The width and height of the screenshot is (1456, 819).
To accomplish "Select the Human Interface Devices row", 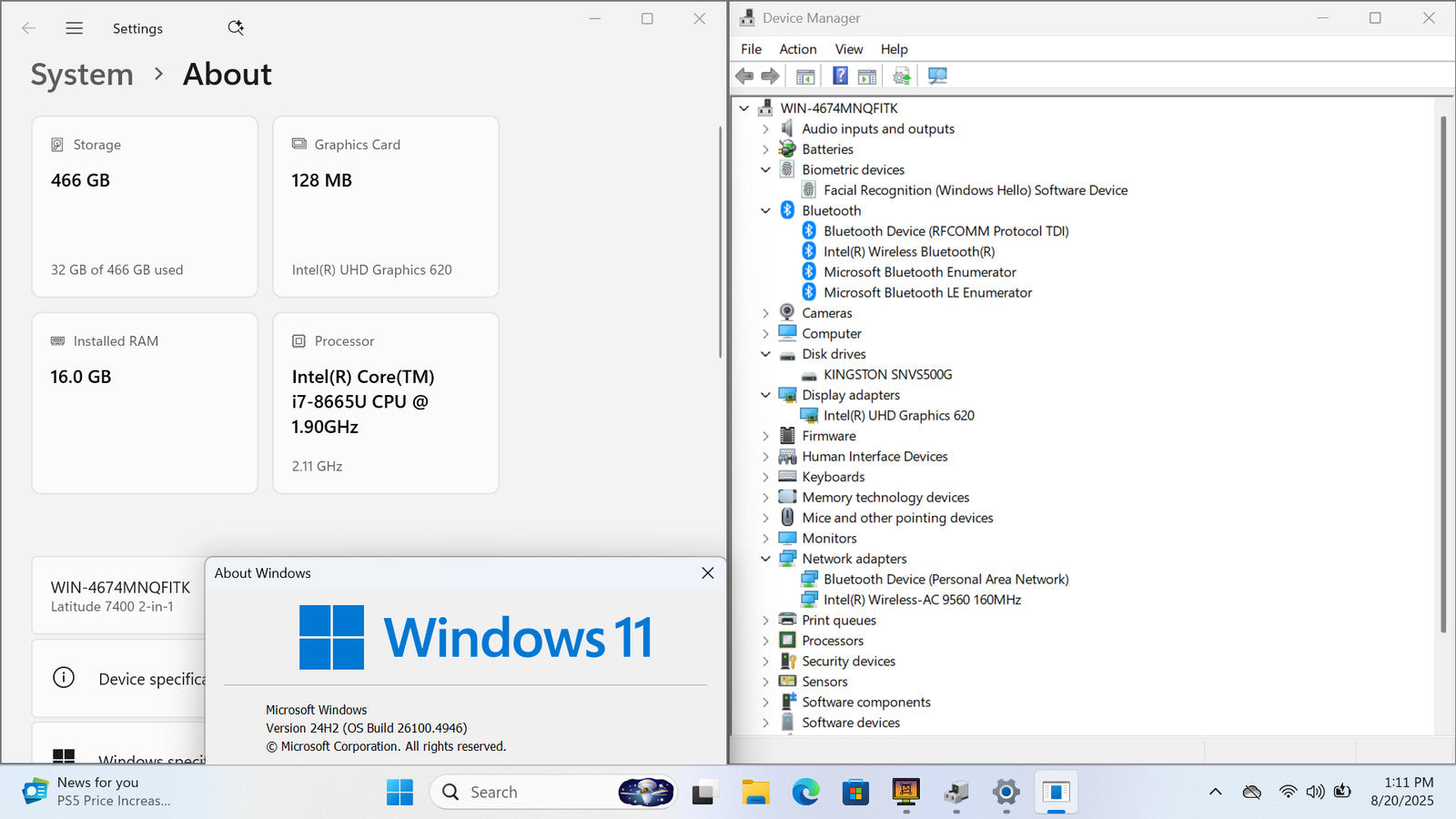I will [x=875, y=457].
